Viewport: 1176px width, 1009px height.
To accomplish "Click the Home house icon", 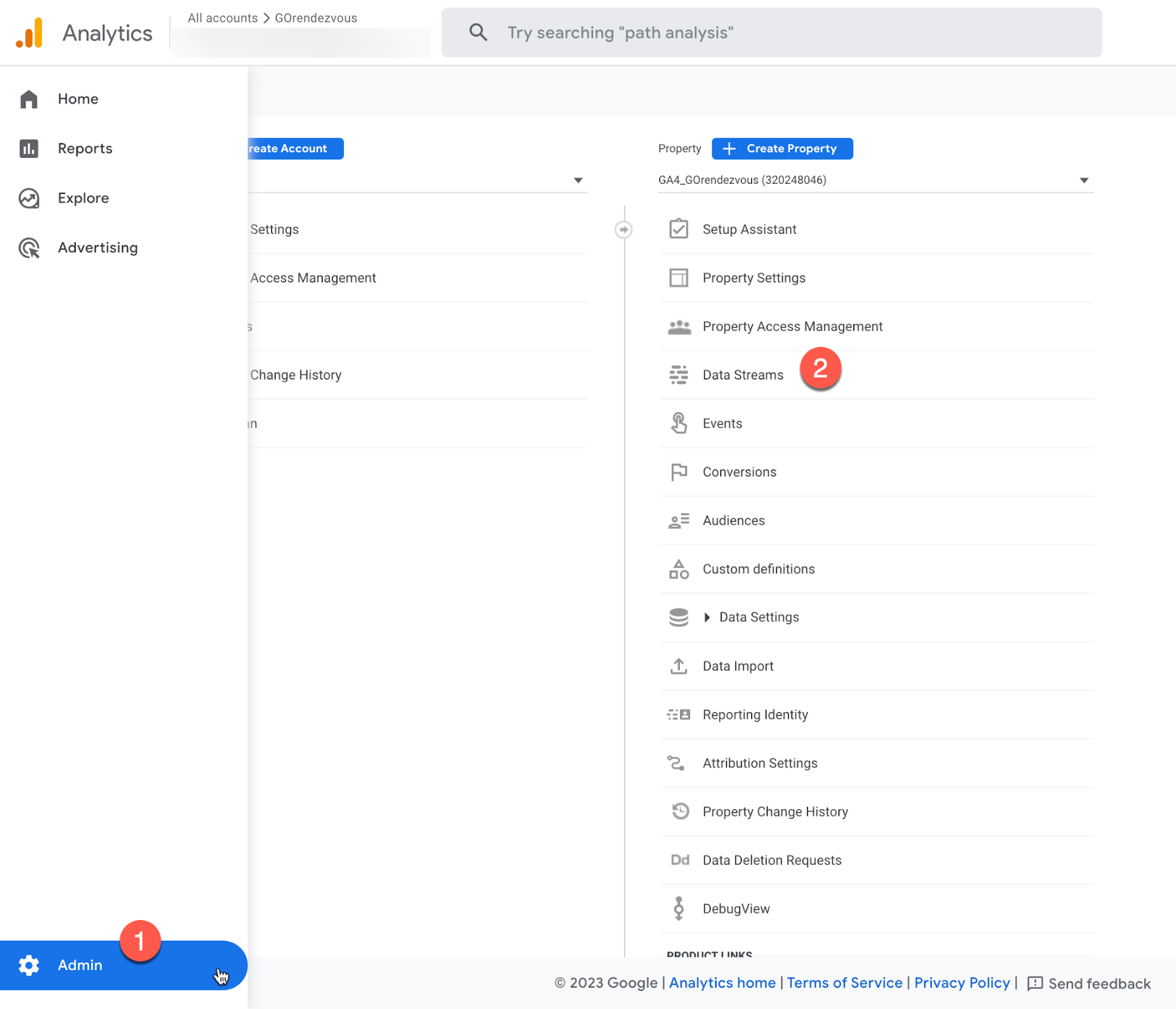I will [29, 99].
